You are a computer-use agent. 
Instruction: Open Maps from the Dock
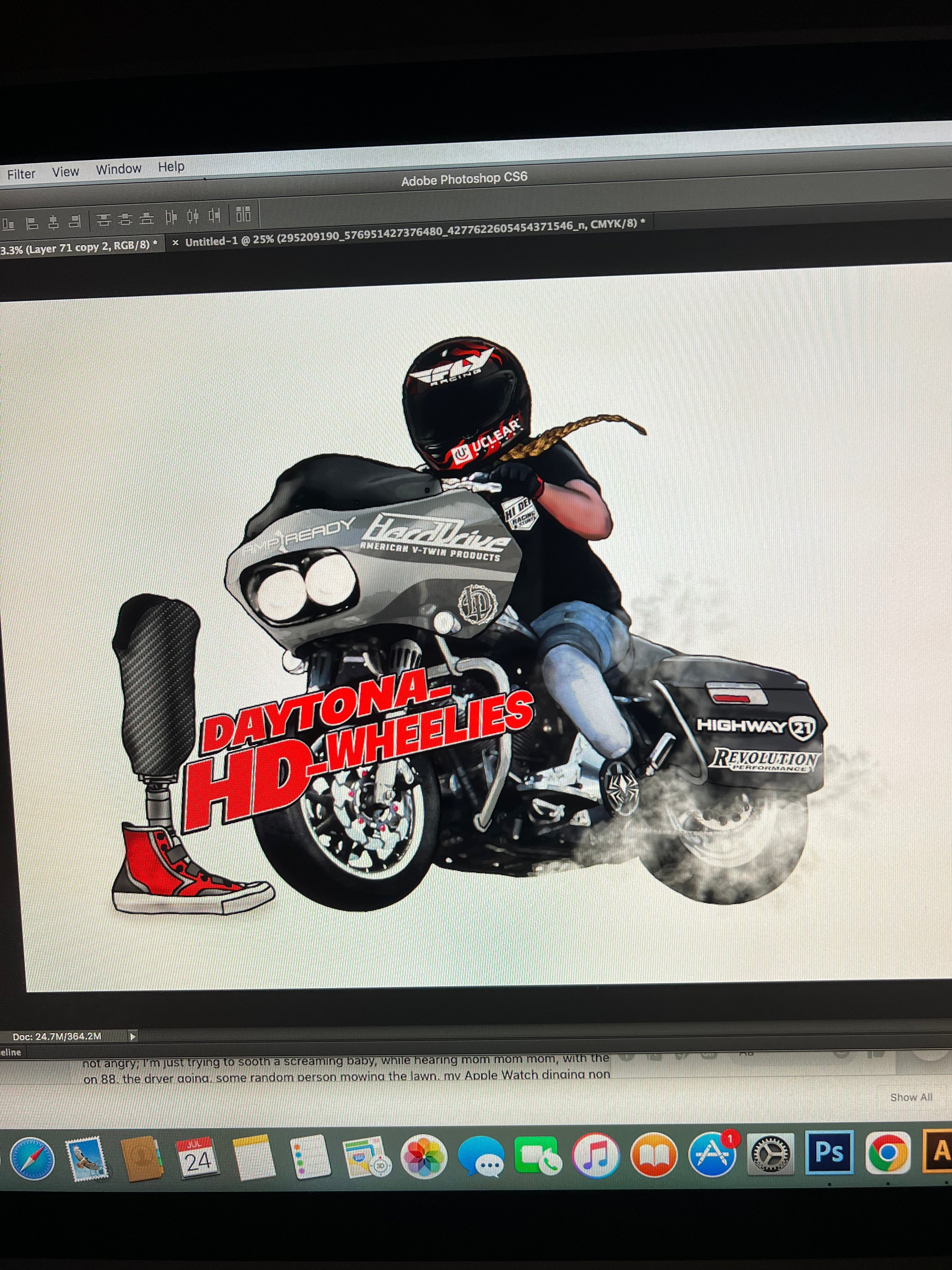click(x=367, y=1157)
